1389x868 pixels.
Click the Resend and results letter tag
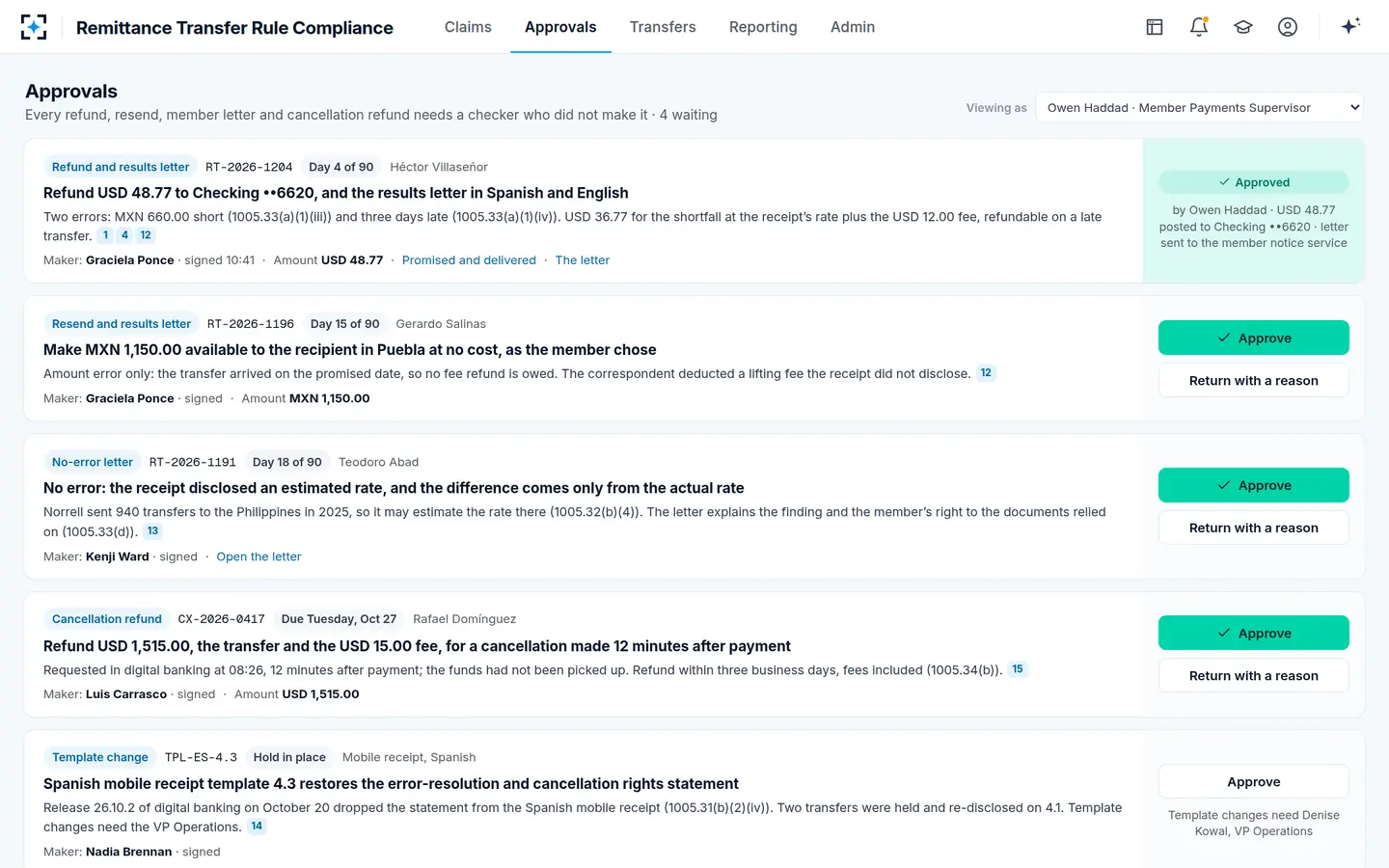pos(122,324)
